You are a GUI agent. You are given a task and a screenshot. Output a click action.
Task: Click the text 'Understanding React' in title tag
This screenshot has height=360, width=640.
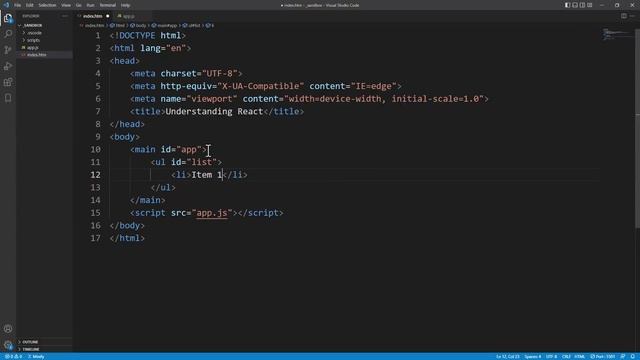tap(214, 111)
